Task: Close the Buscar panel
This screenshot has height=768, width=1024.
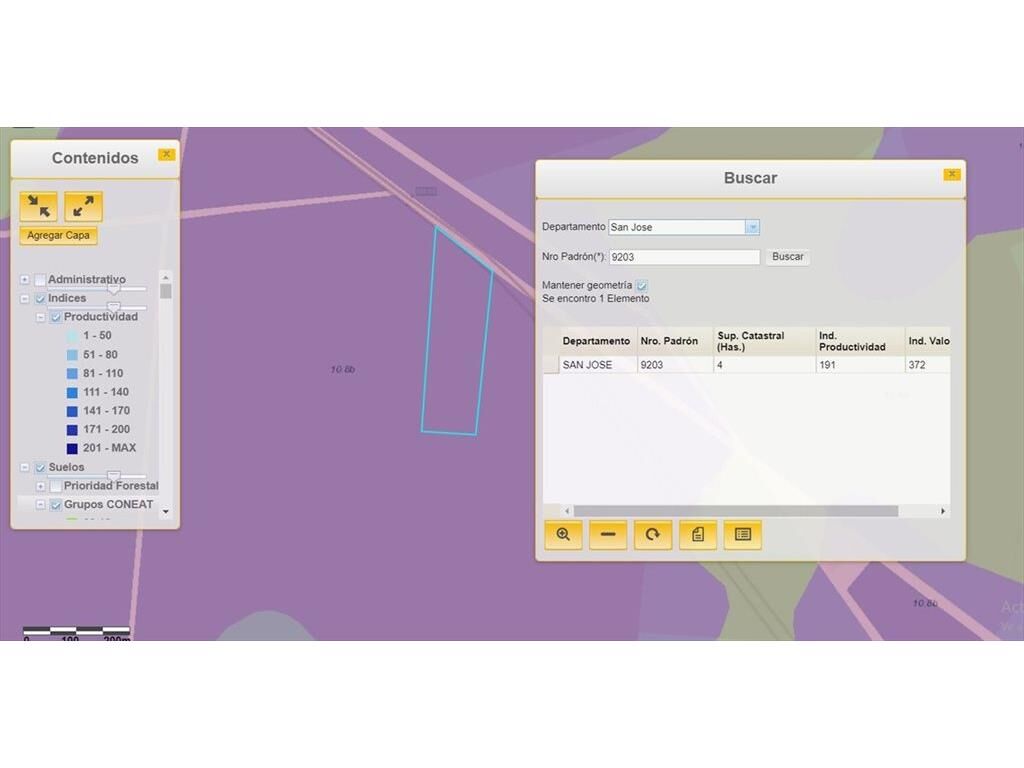Action: (x=951, y=175)
